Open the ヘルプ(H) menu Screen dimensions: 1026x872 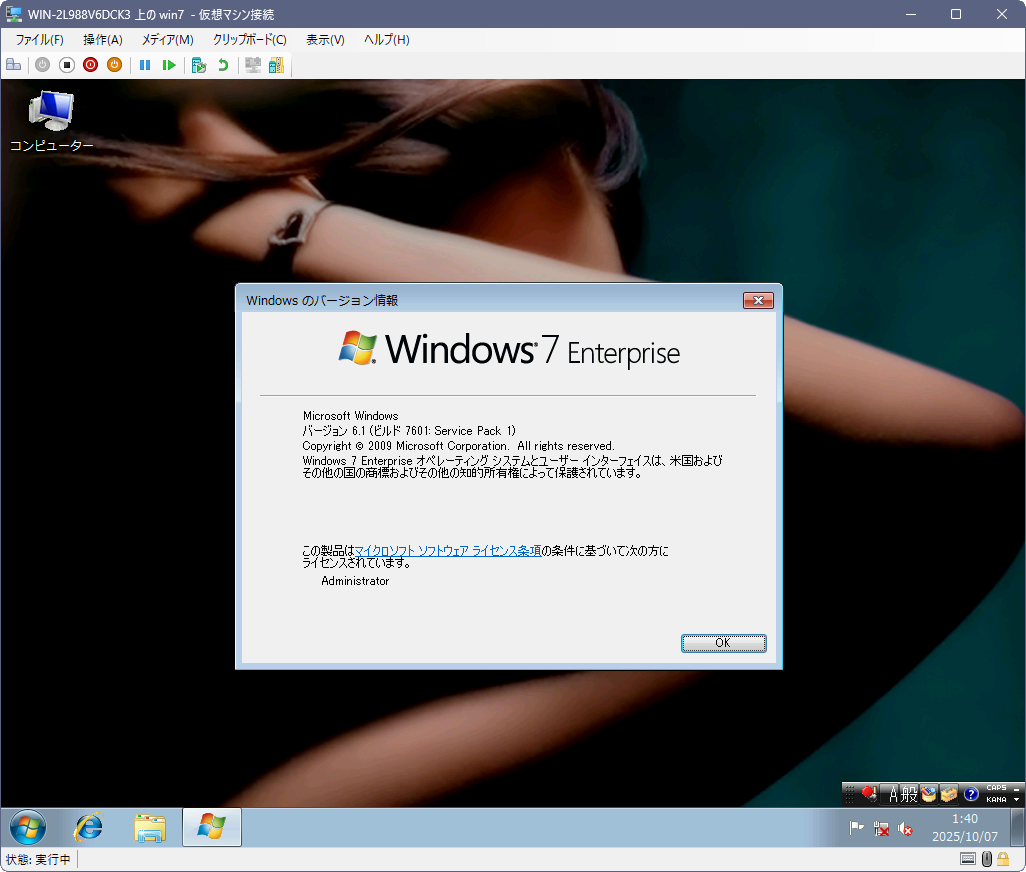click(x=387, y=40)
